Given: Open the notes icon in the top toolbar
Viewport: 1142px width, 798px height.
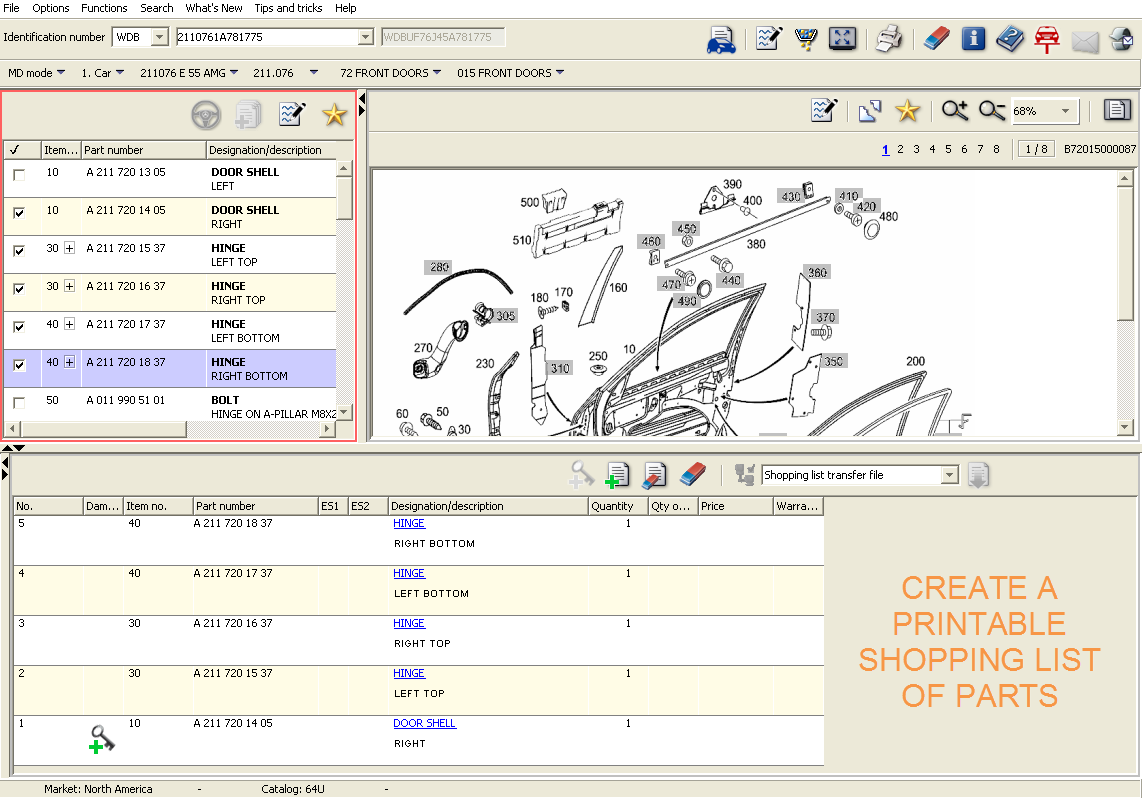Looking at the screenshot, I should click(769, 38).
